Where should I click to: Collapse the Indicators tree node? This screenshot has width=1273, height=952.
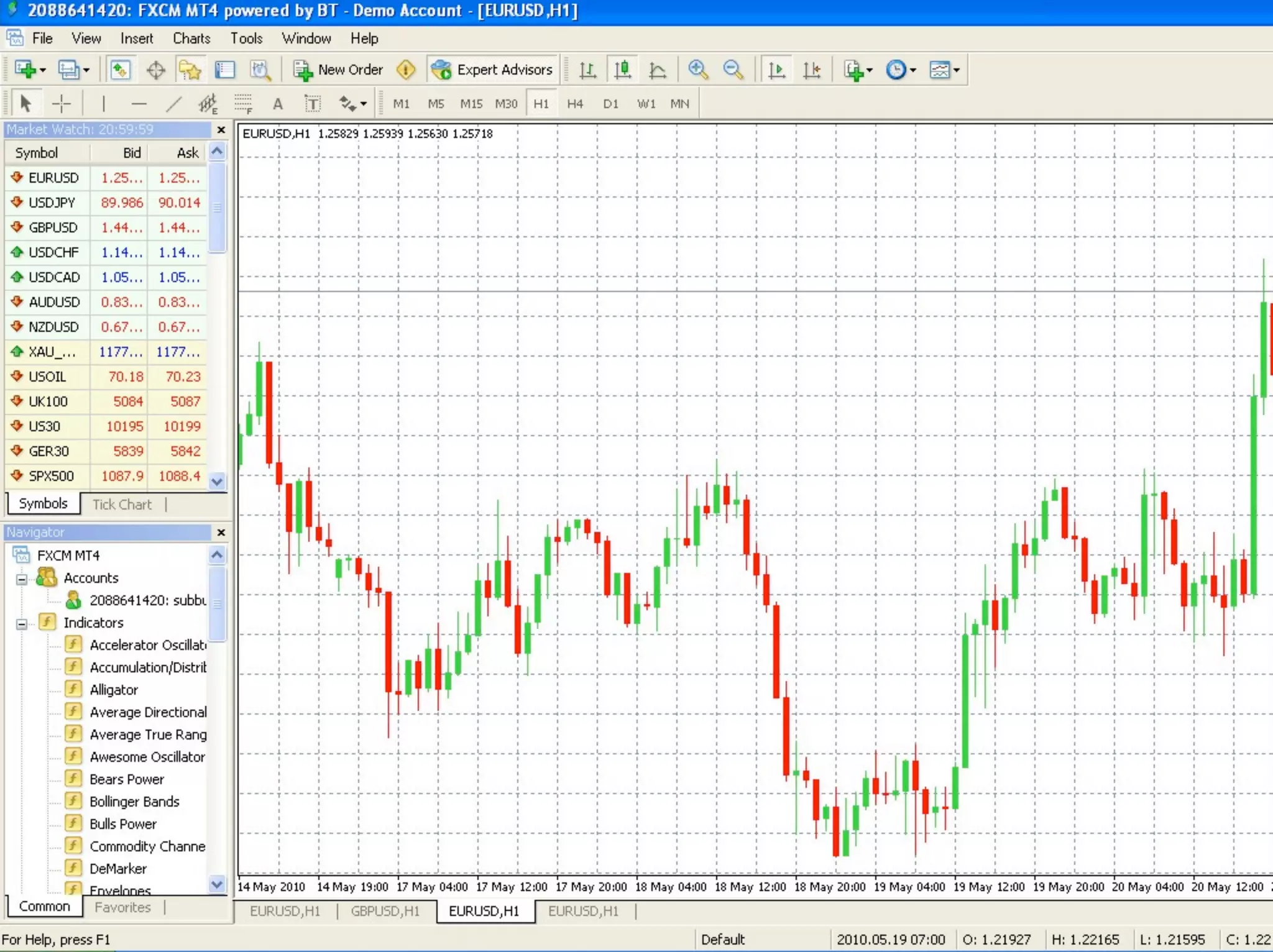pyautogui.click(x=22, y=623)
